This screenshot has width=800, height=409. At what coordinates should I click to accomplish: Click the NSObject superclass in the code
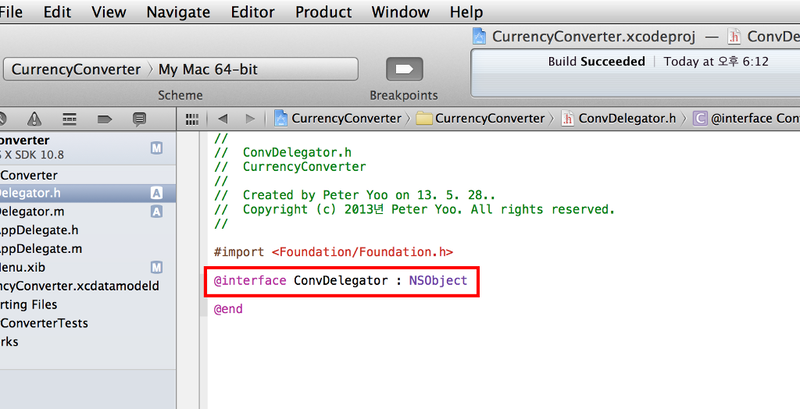coord(438,281)
